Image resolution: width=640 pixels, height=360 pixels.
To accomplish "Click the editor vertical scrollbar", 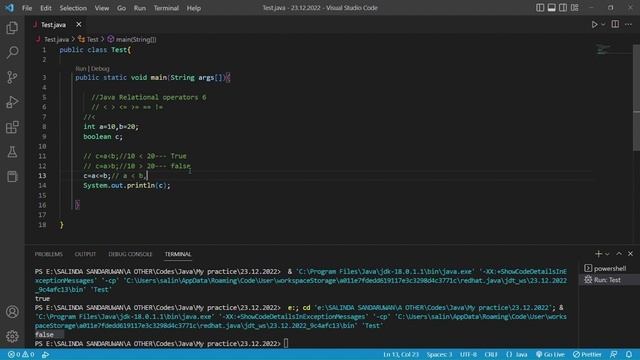I will coord(636,98).
